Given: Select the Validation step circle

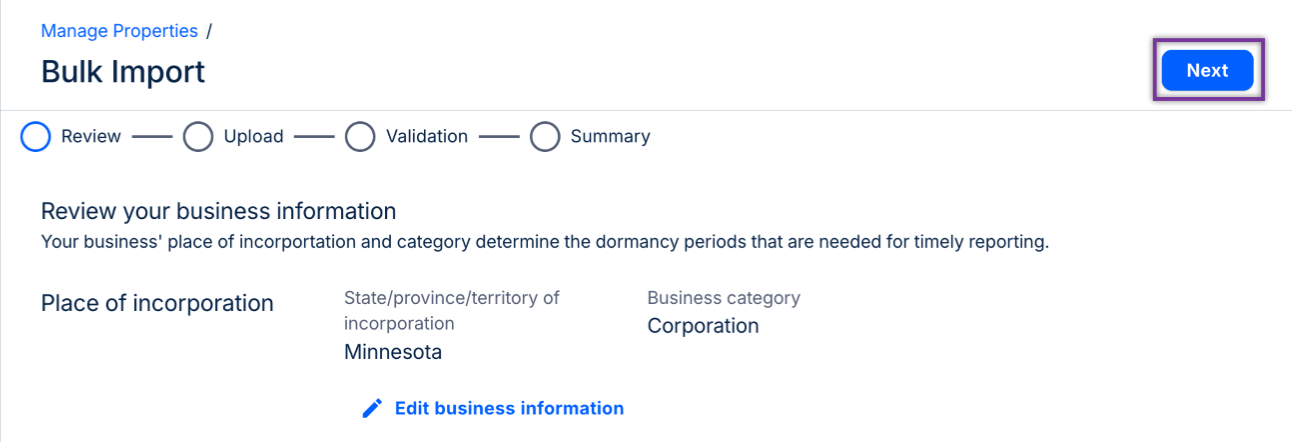Looking at the screenshot, I should (360, 137).
